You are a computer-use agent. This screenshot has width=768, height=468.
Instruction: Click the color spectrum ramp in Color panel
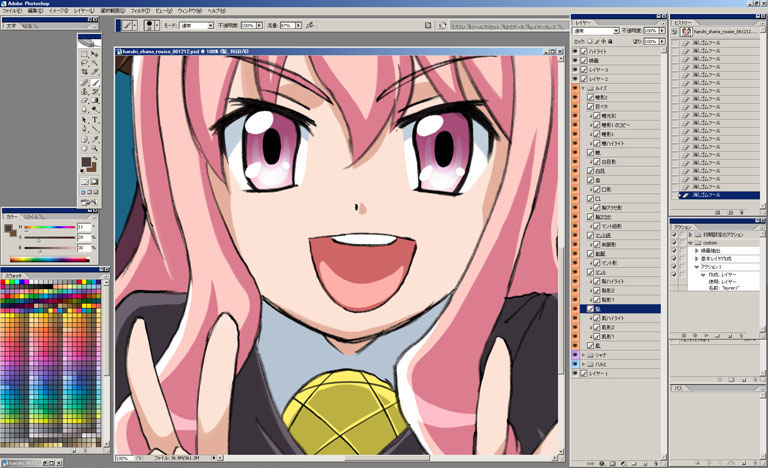pyautogui.click(x=50, y=259)
